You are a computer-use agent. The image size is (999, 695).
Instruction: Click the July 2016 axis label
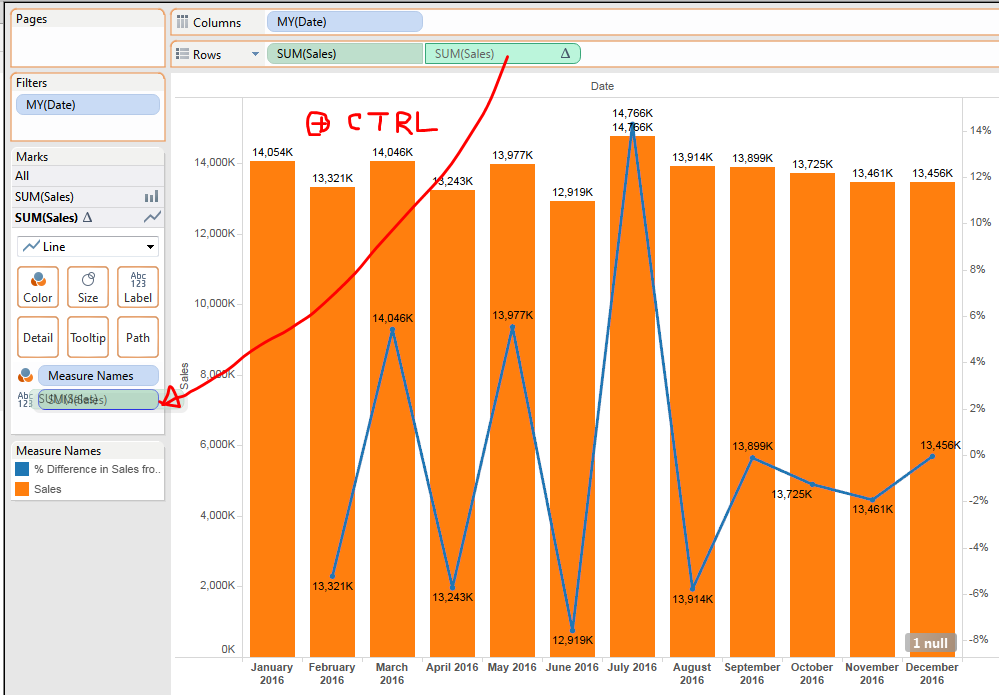[632, 667]
